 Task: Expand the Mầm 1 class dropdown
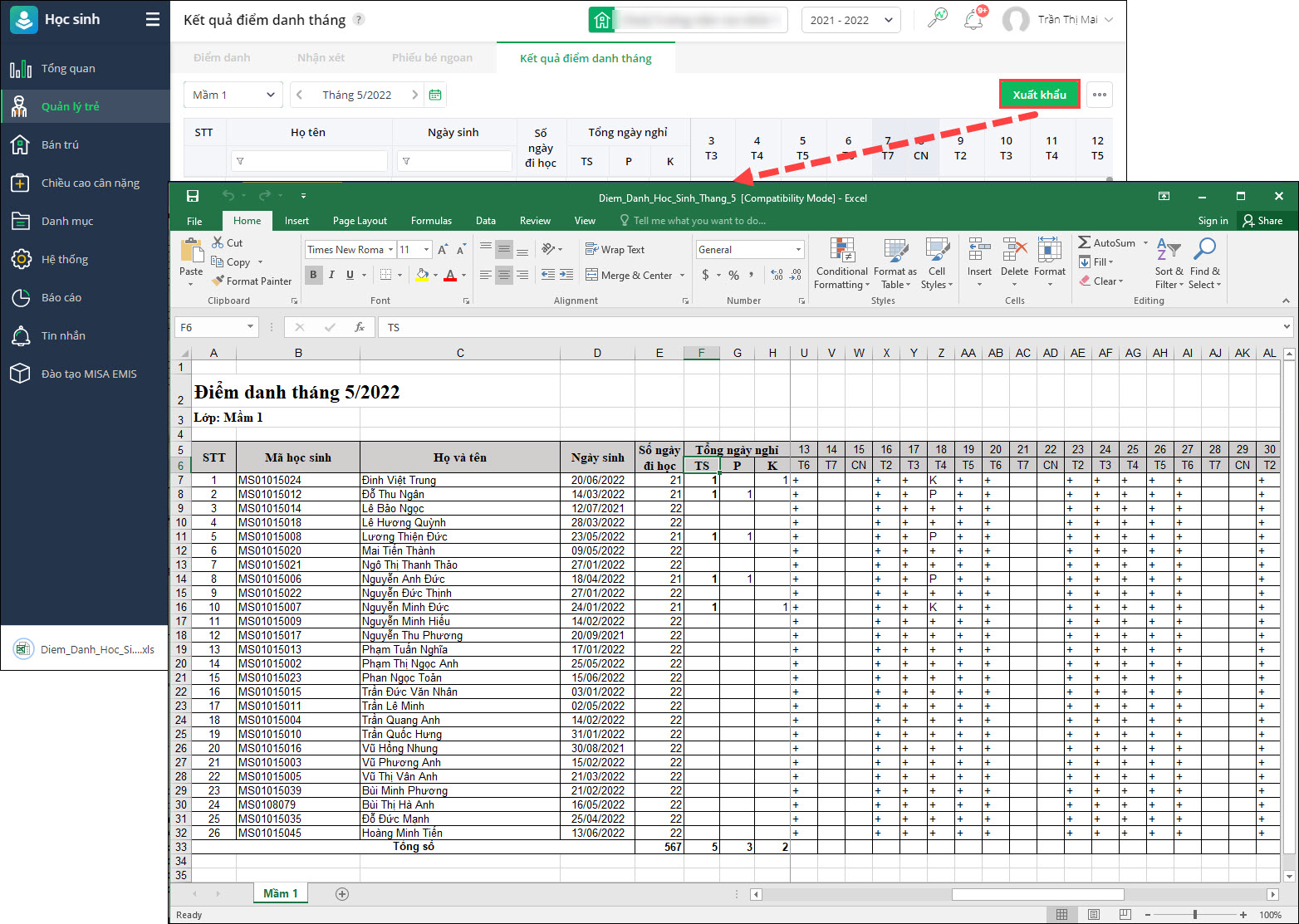(x=233, y=95)
